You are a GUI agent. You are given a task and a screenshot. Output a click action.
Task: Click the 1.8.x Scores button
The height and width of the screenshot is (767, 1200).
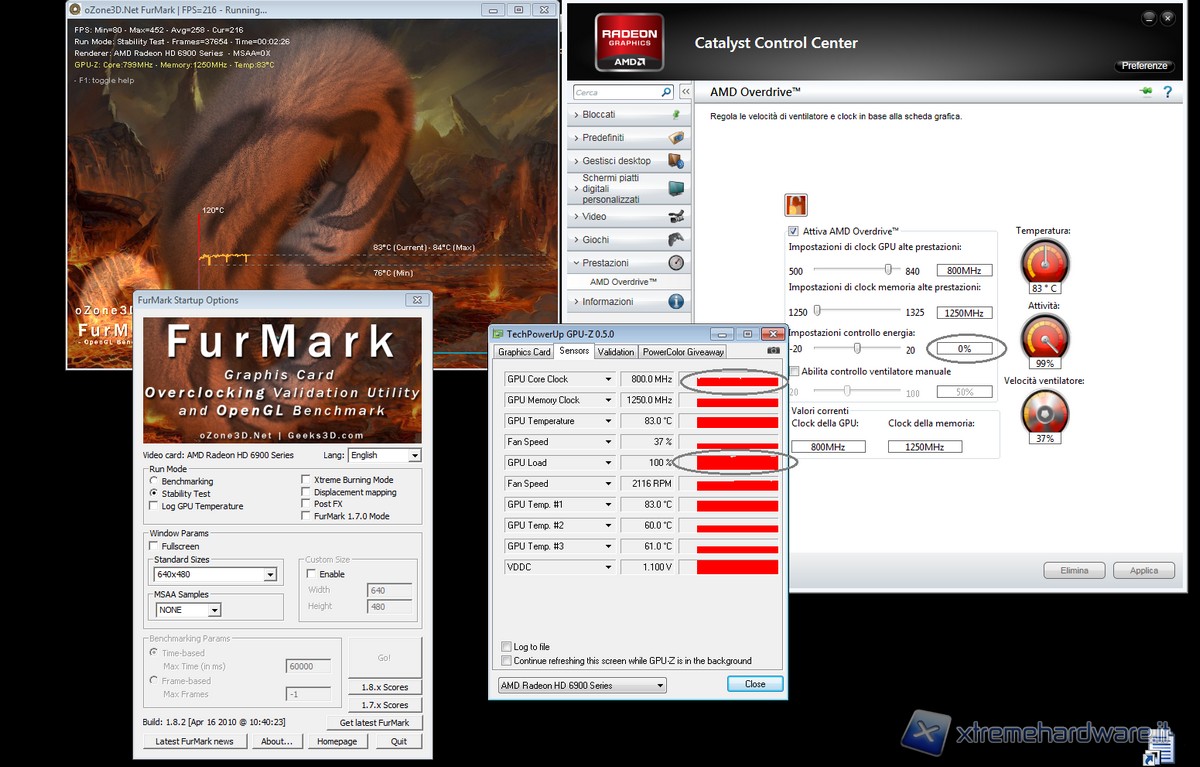point(385,688)
